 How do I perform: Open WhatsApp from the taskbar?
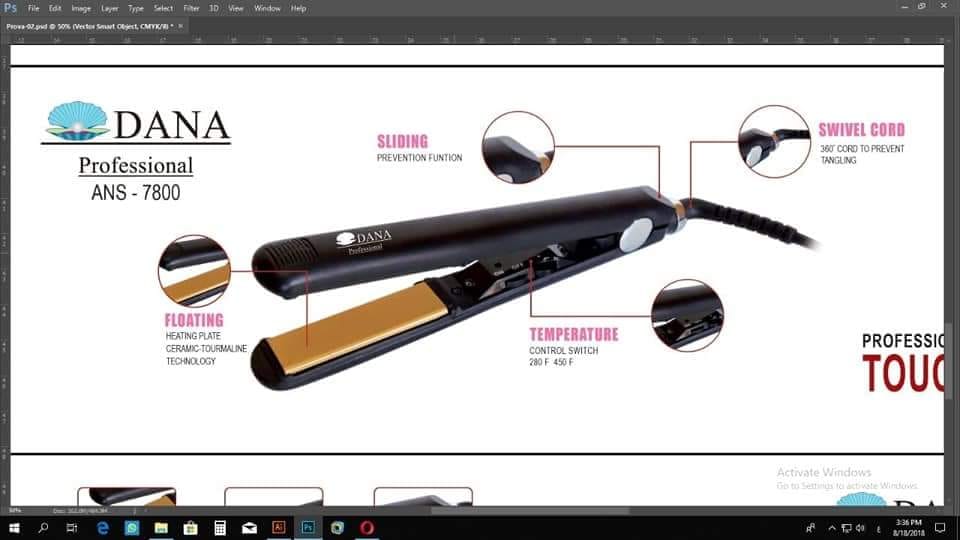[132, 528]
